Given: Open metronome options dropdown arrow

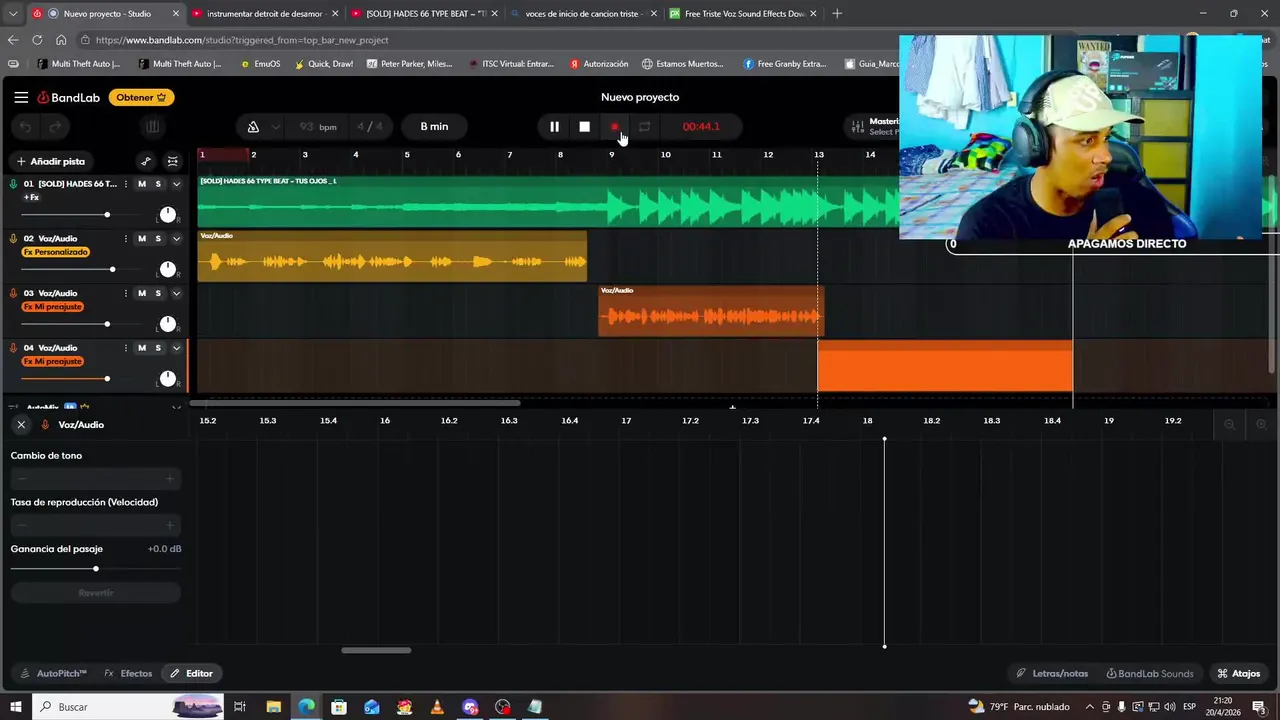Looking at the screenshot, I should click(x=276, y=127).
